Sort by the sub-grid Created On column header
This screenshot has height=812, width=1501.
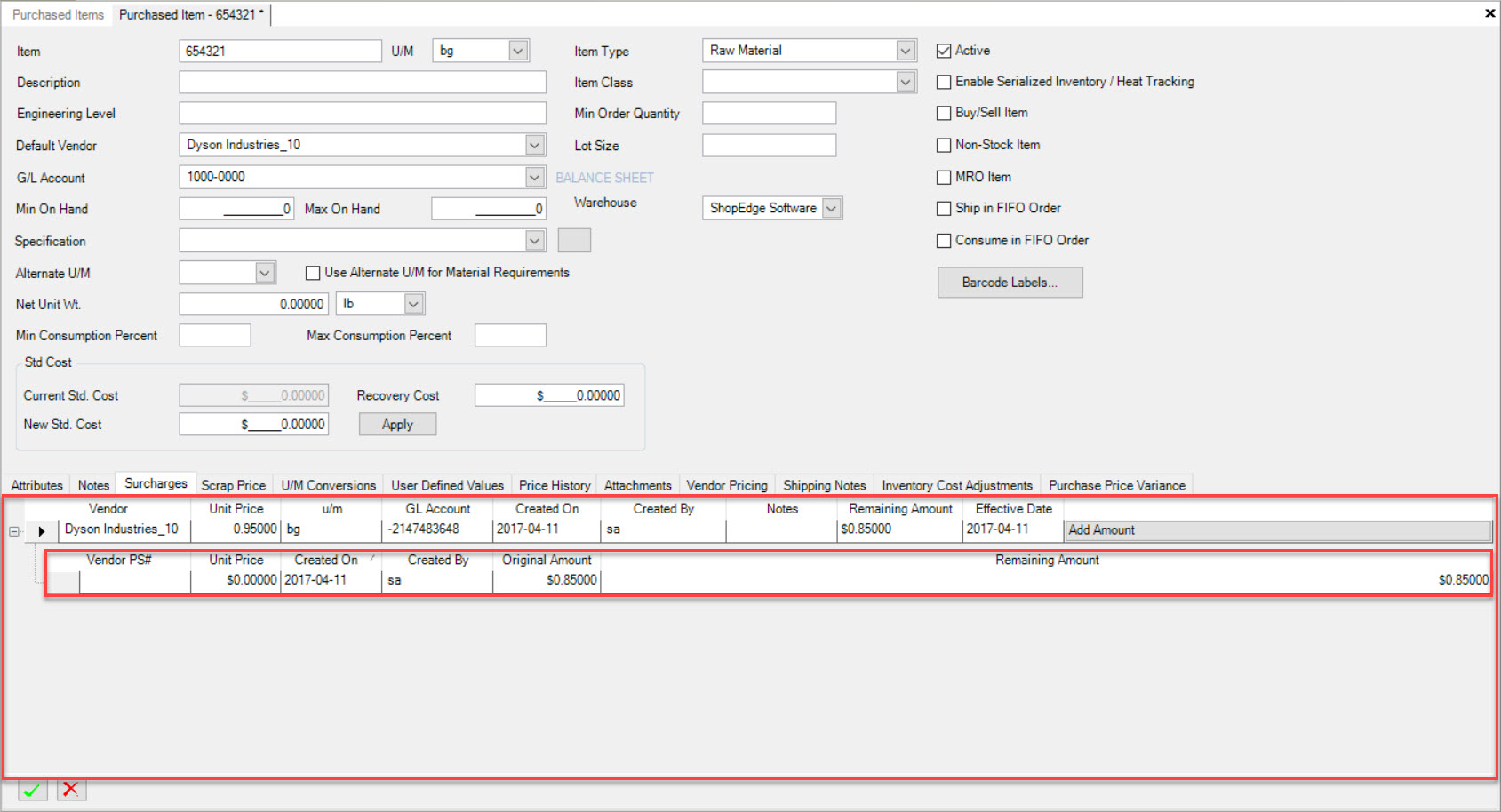pyautogui.click(x=331, y=560)
